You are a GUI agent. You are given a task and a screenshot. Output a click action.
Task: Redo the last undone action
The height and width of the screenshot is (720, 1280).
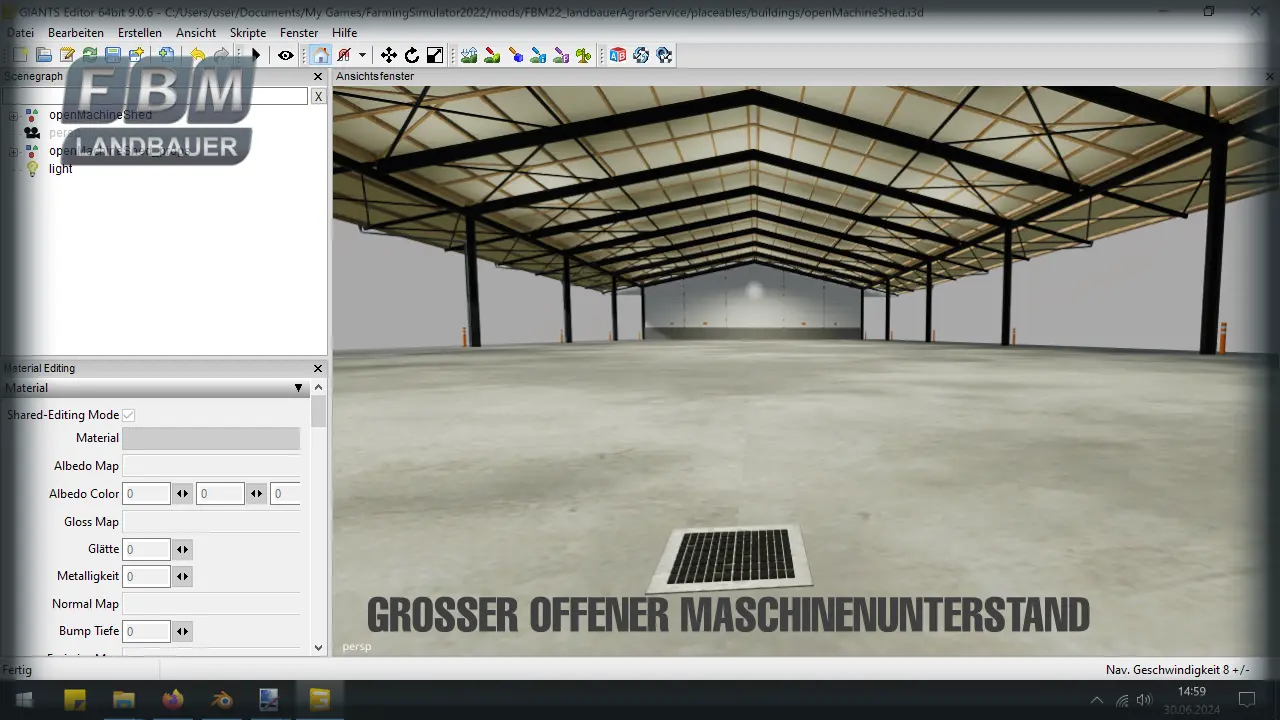point(220,55)
